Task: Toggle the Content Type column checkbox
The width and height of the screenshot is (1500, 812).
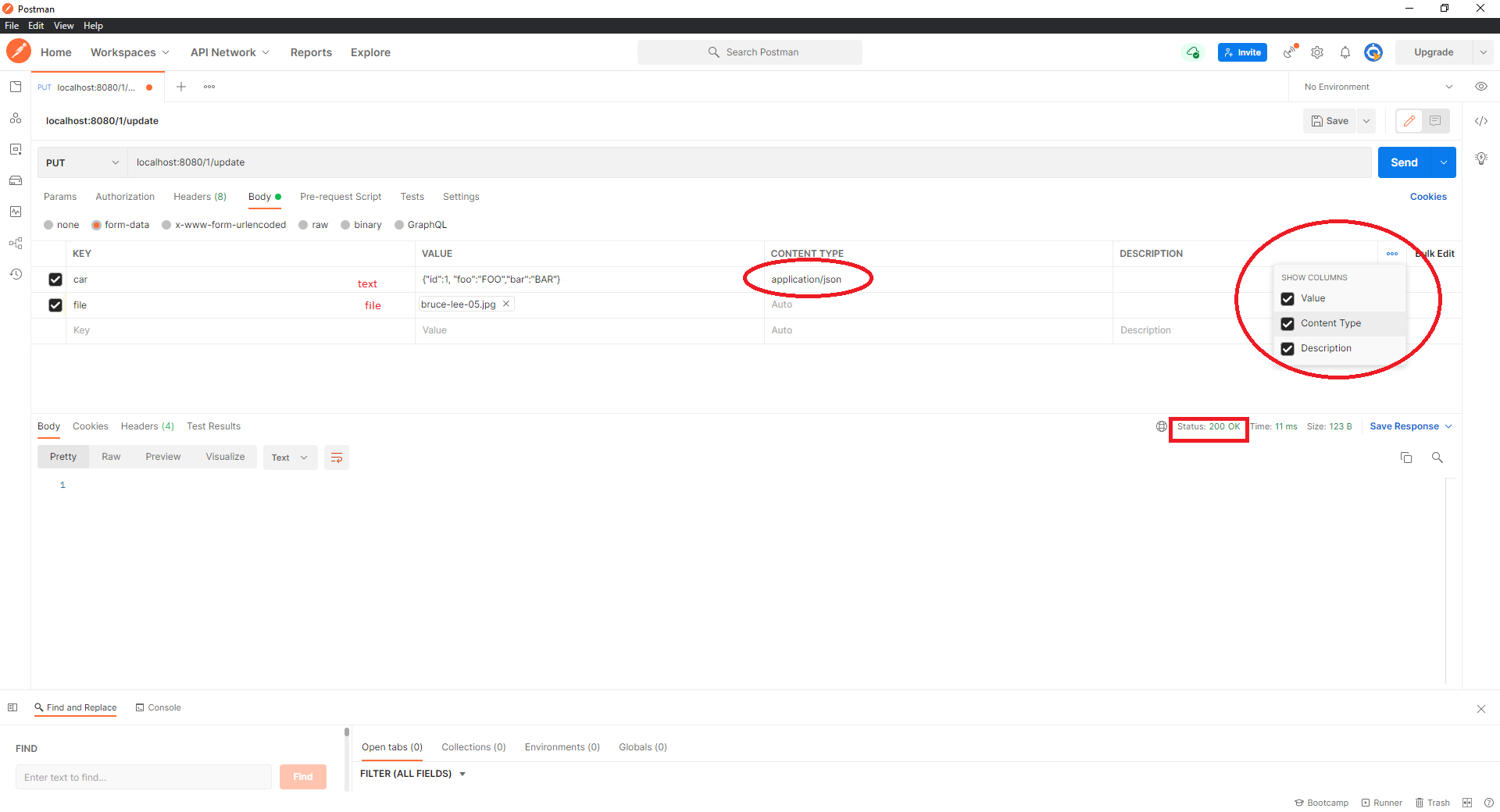Action: point(1287,323)
